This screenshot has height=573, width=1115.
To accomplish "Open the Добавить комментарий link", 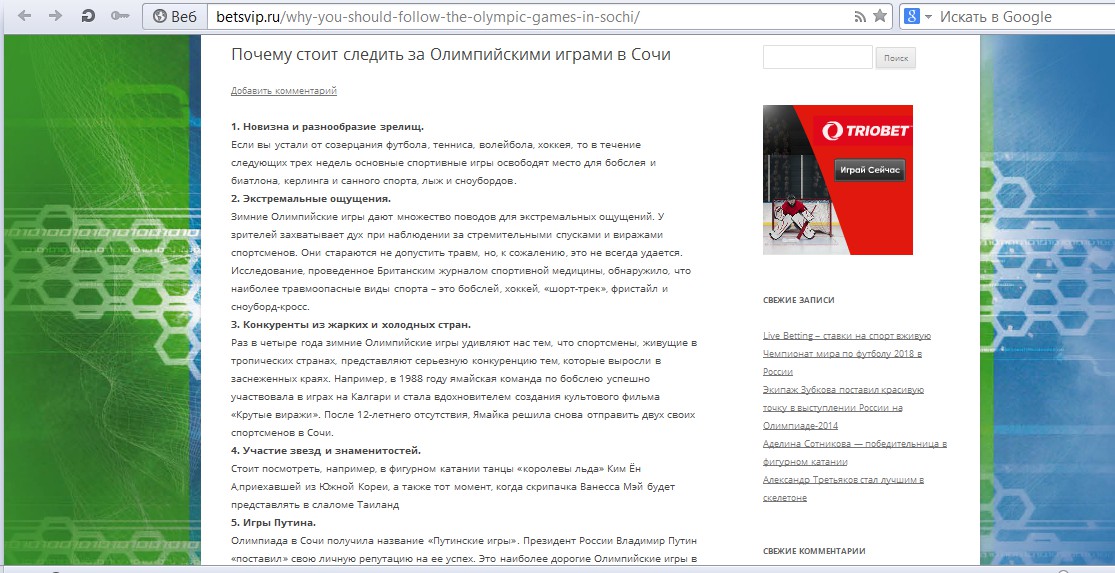I will pos(284,91).
